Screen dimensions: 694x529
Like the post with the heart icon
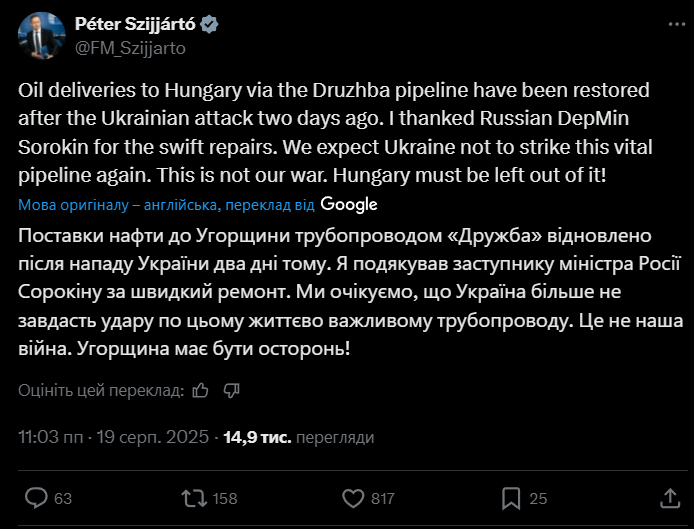[x=353, y=497]
